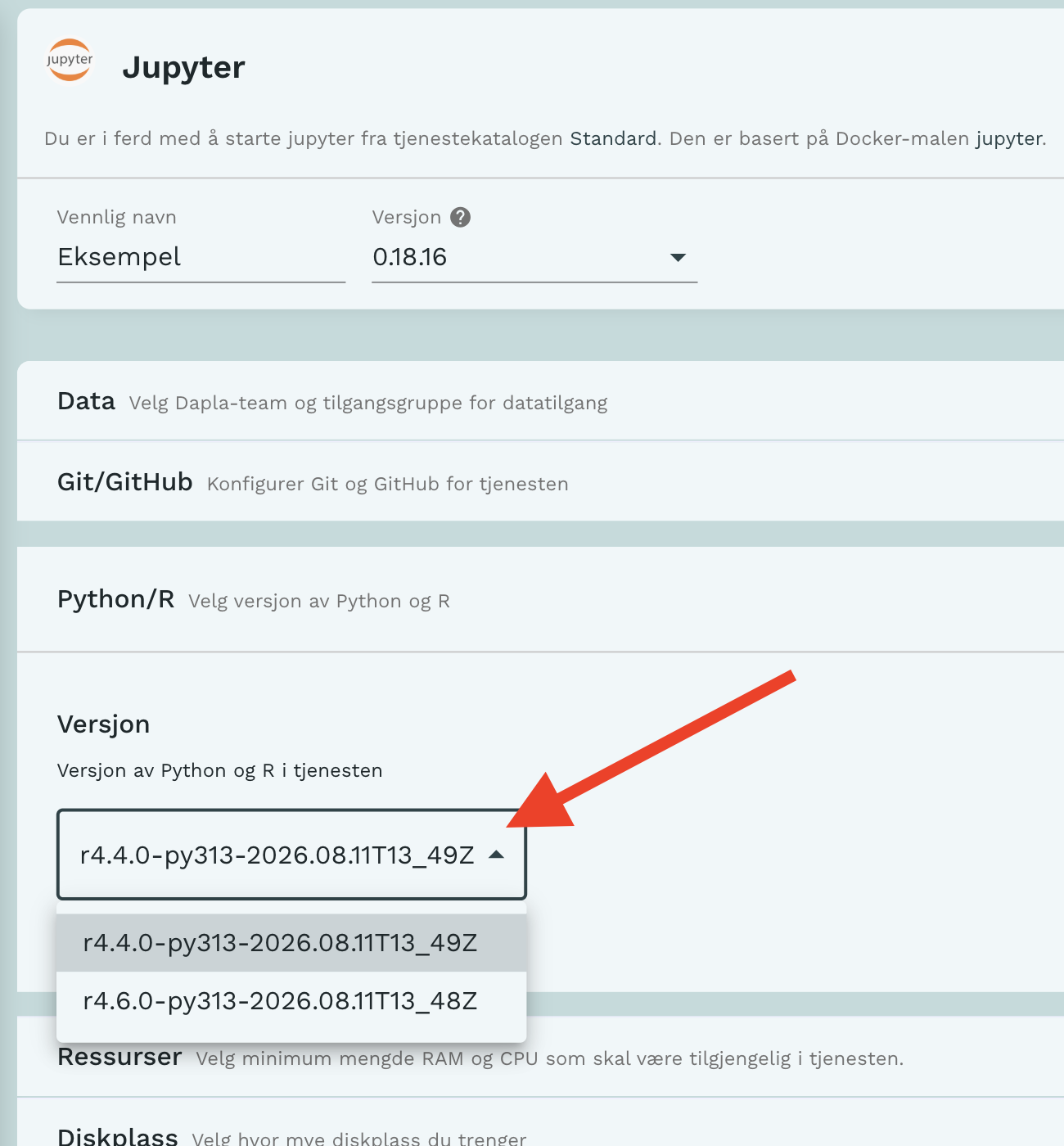
Task: Click the text 'Versjon av Python og R i tjenesten'
Action: coord(220,770)
